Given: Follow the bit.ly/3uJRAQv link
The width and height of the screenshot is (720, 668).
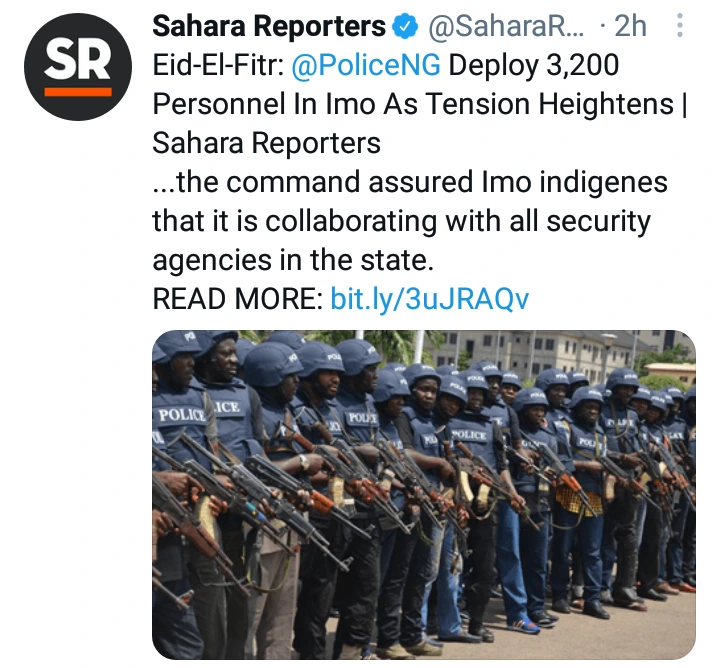Looking at the screenshot, I should point(430,299).
